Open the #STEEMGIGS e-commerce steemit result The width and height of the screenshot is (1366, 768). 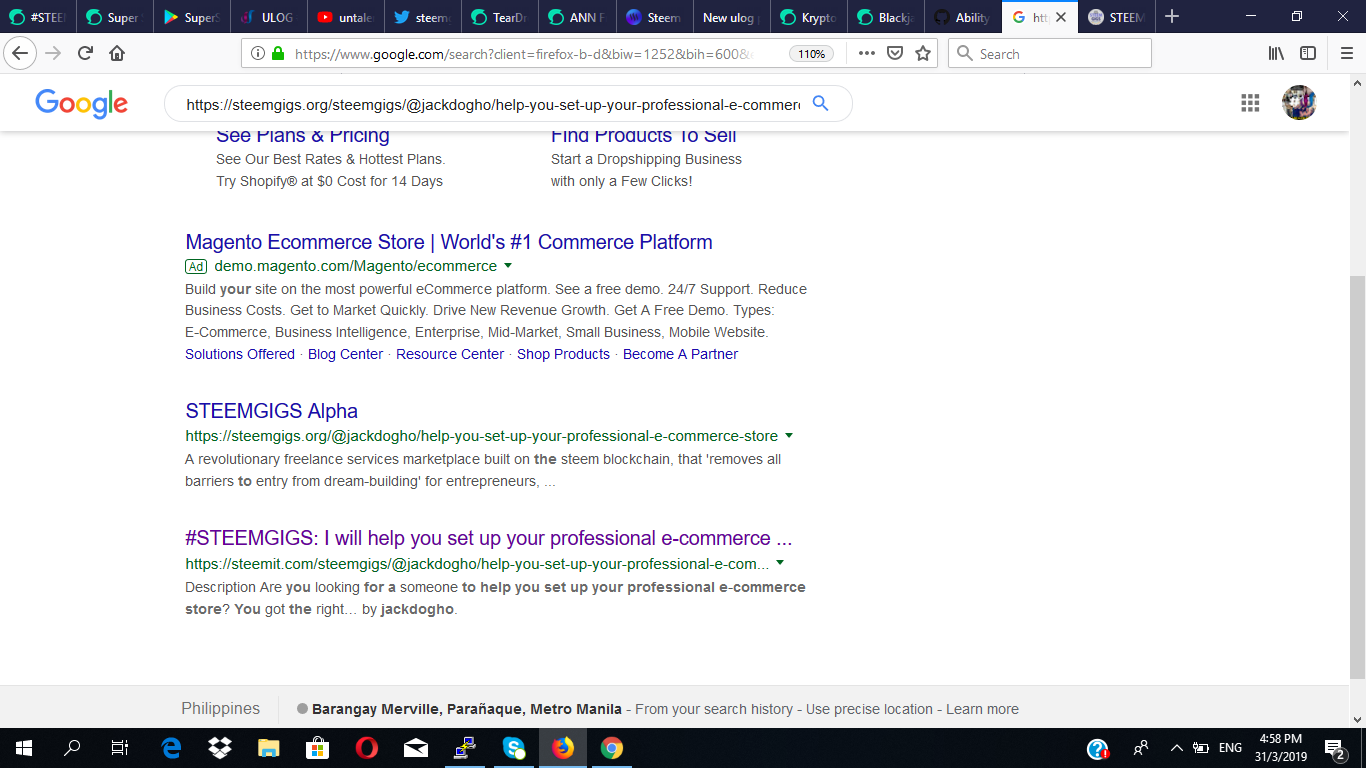[488, 538]
